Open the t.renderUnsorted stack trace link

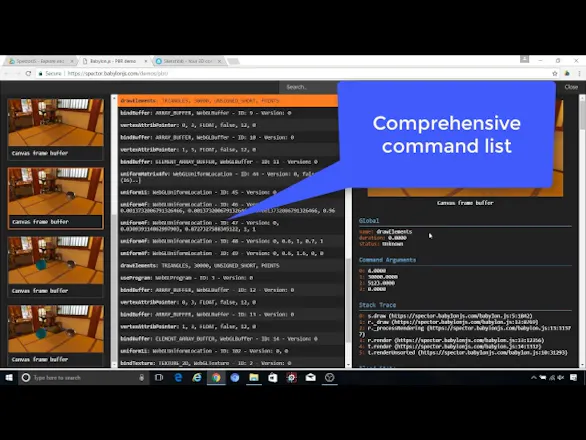[x=468, y=353]
